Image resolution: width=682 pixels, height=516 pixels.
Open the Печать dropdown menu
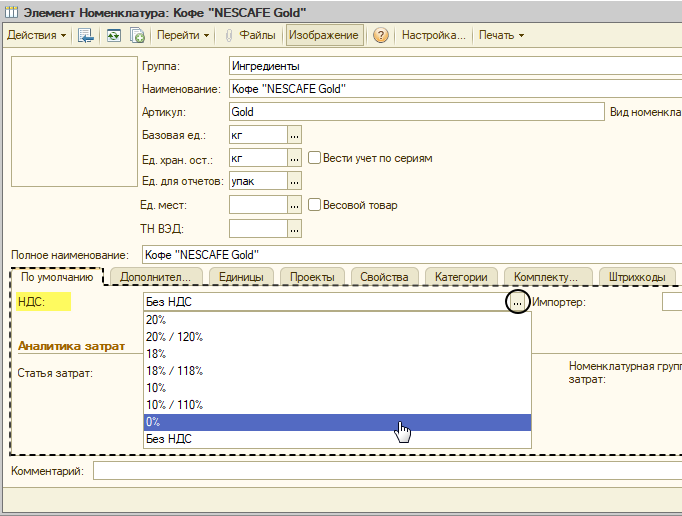pyautogui.click(x=501, y=35)
